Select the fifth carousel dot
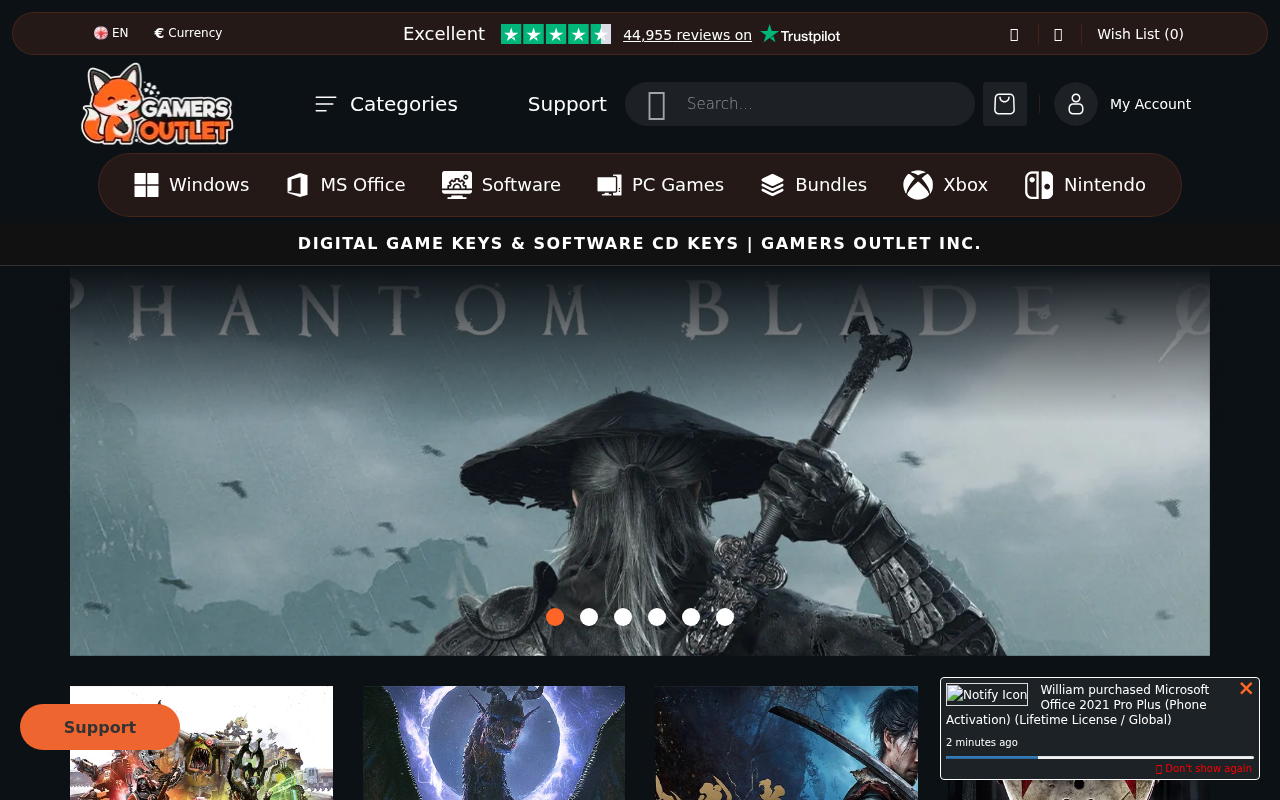 (x=691, y=617)
